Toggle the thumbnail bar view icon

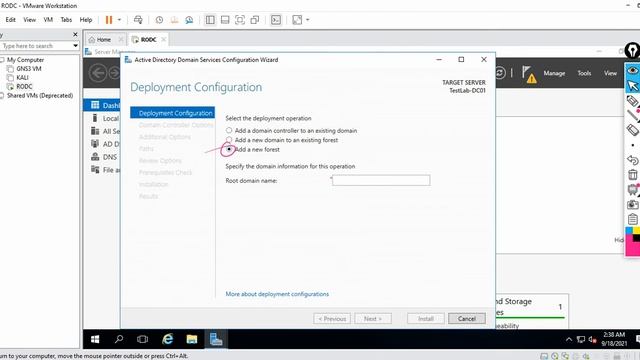[x=225, y=20]
